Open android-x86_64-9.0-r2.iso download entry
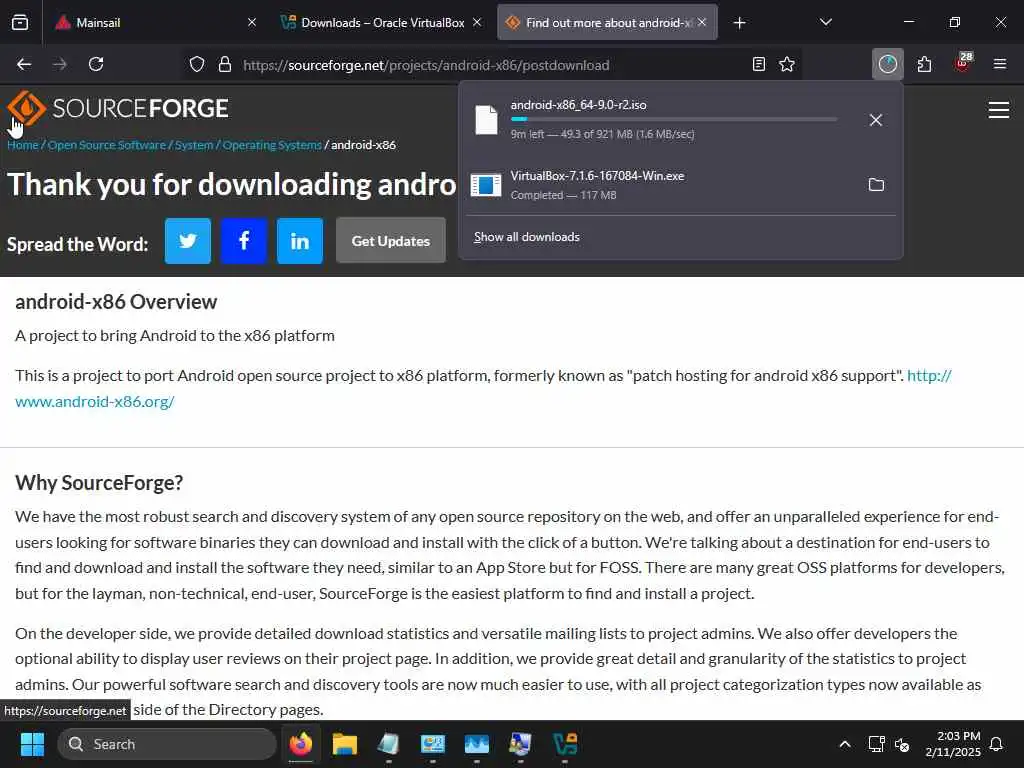The height and width of the screenshot is (768, 1024). pos(660,120)
